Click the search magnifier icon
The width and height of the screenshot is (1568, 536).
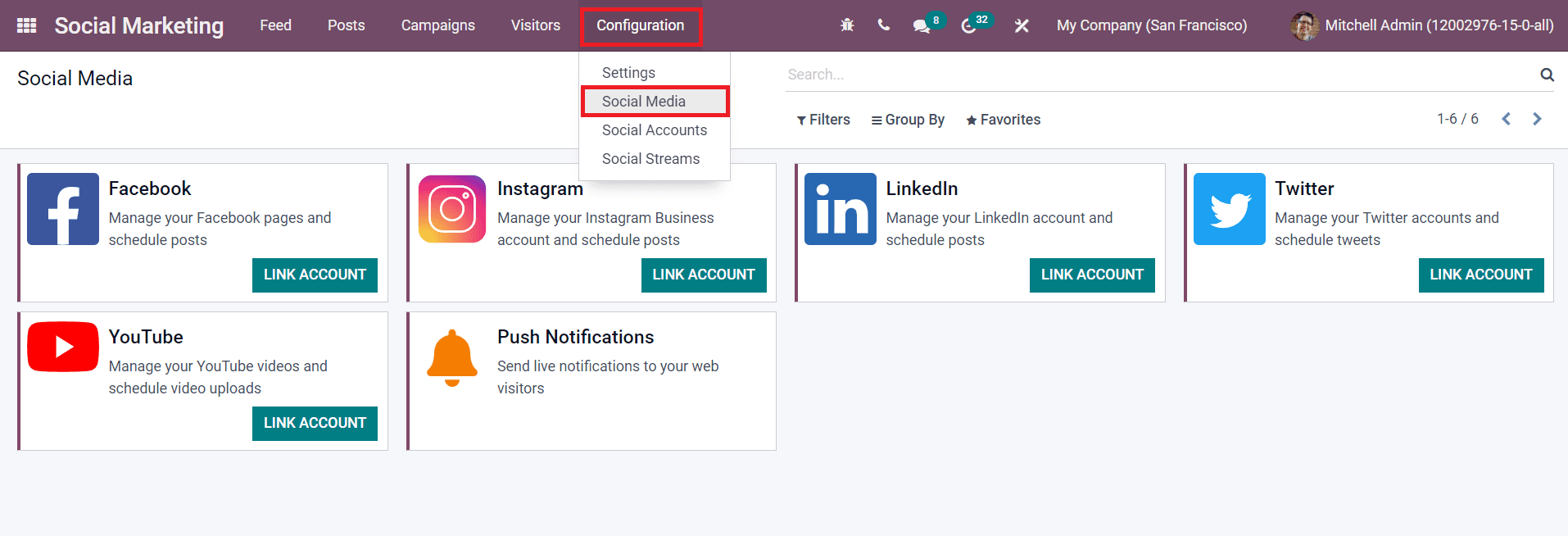coord(1547,75)
